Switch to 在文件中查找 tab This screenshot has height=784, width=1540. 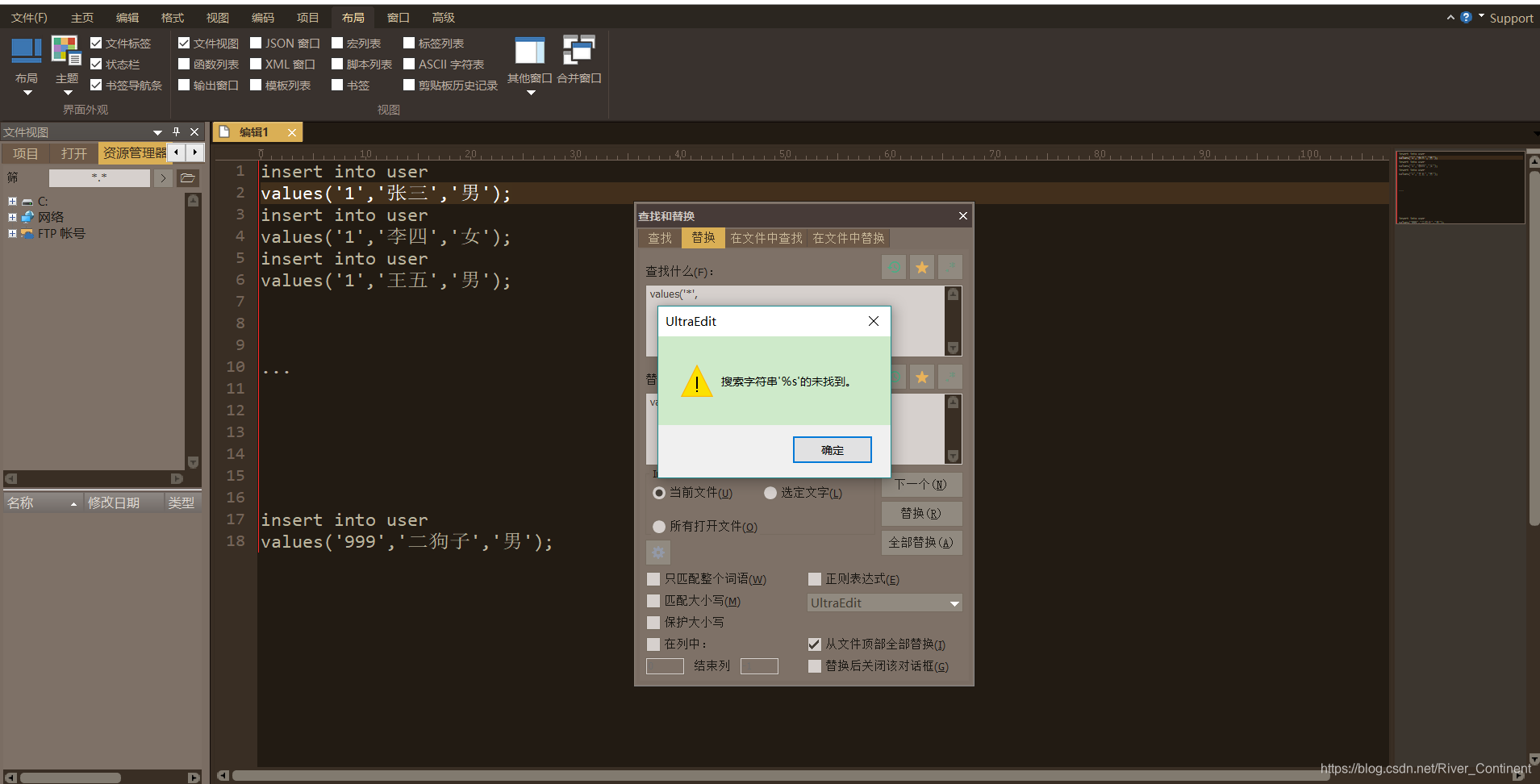pyautogui.click(x=766, y=238)
